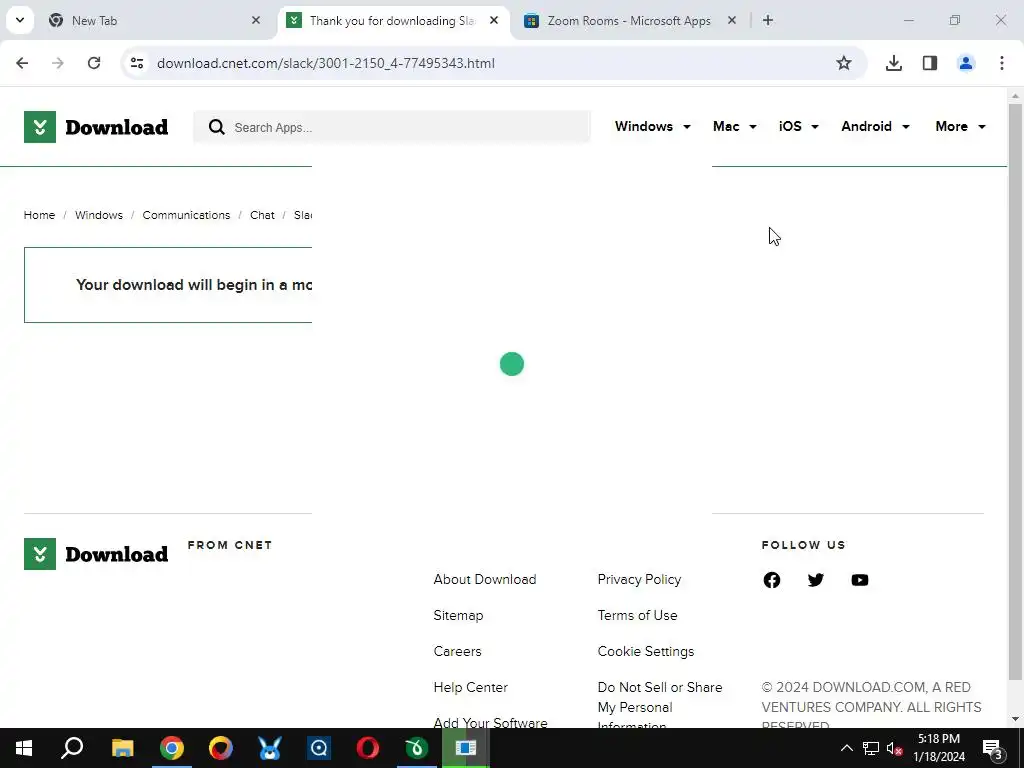Bookmark this page with the star
The image size is (1024, 768).
[x=844, y=63]
